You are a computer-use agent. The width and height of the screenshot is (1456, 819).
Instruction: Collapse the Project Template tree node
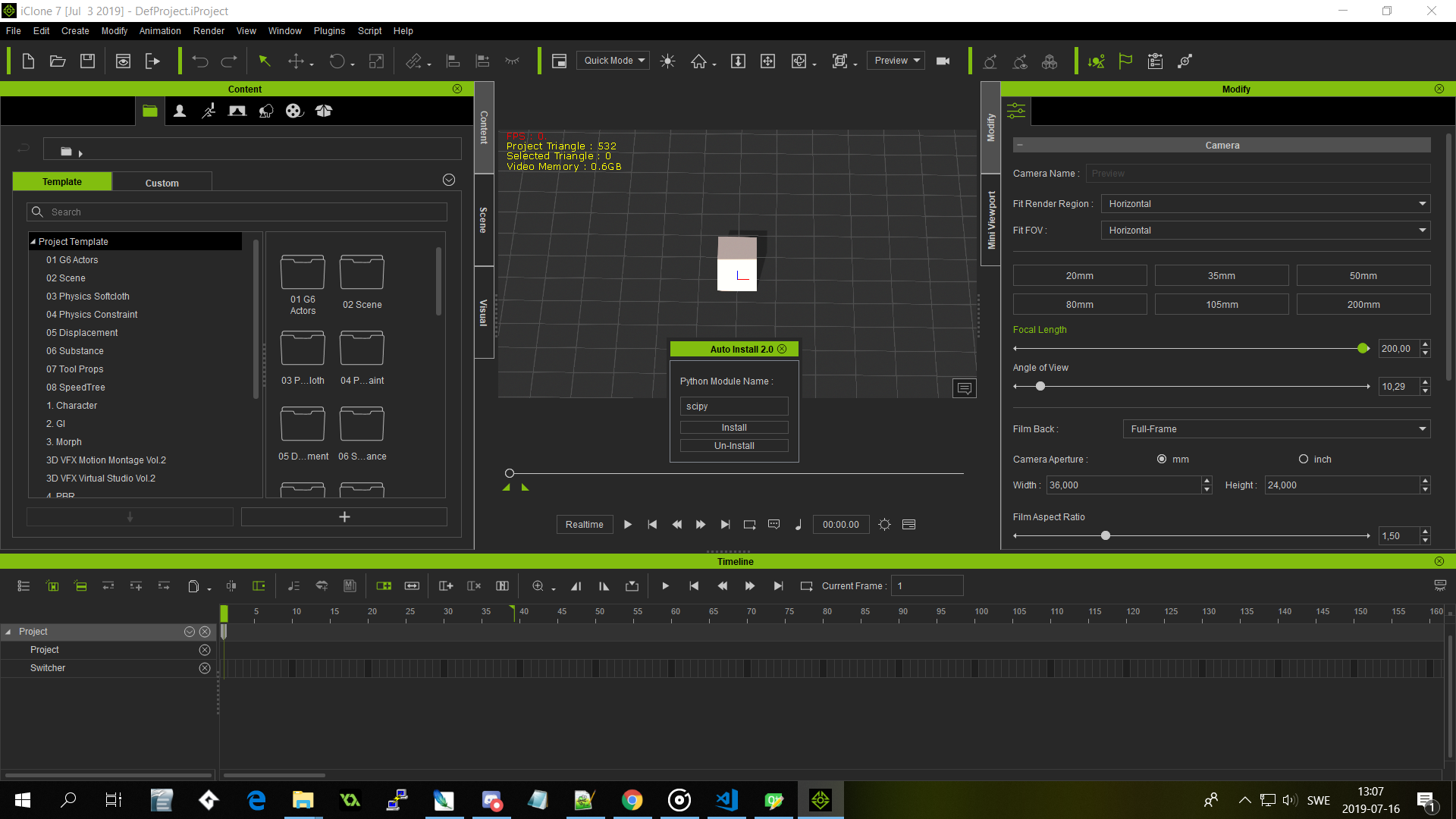(x=33, y=242)
